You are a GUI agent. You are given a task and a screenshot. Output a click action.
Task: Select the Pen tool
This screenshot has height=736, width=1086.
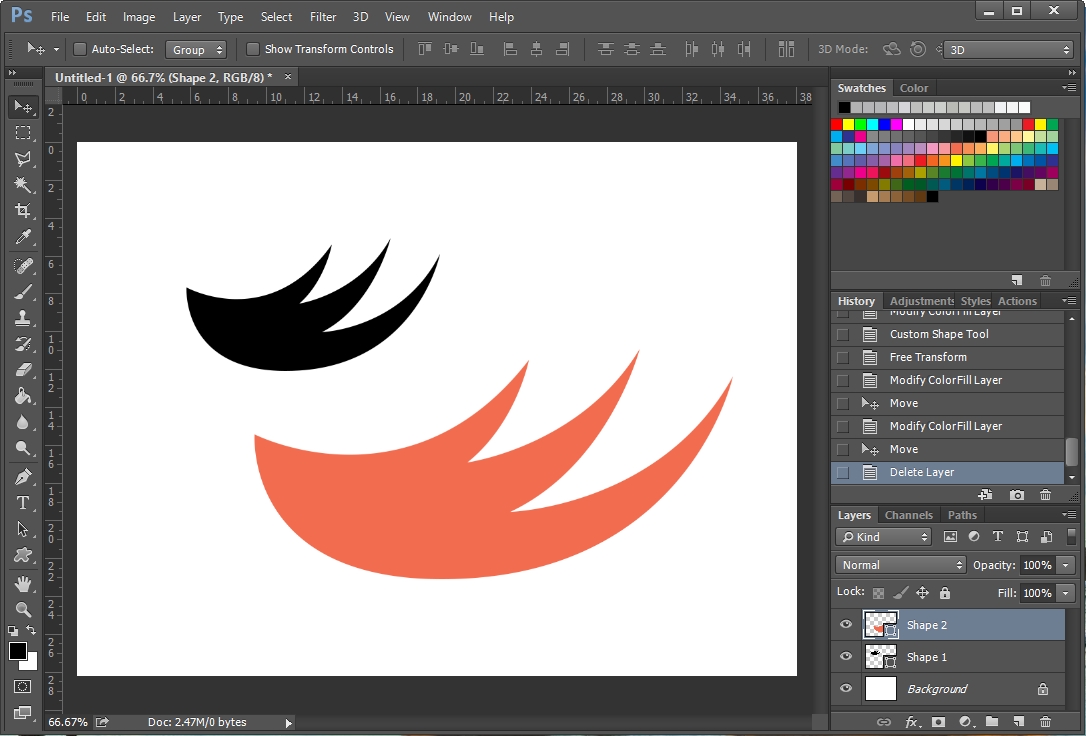click(x=23, y=477)
